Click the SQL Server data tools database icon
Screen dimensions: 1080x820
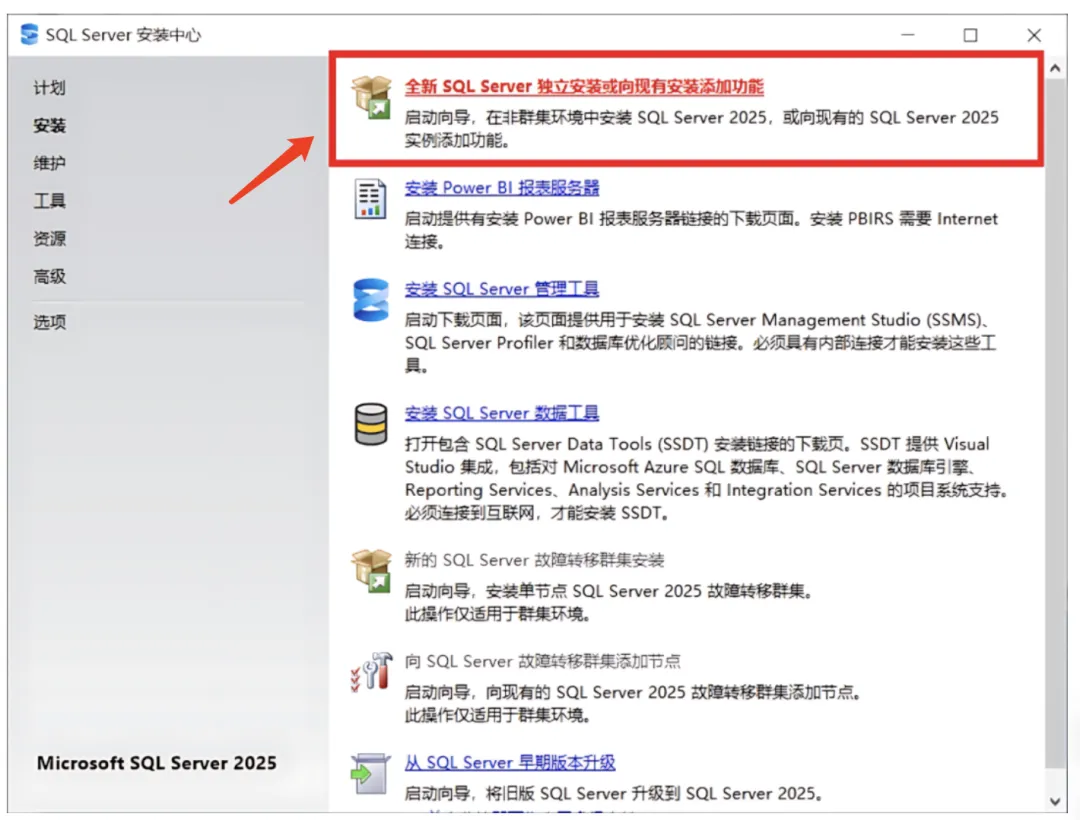[x=371, y=424]
